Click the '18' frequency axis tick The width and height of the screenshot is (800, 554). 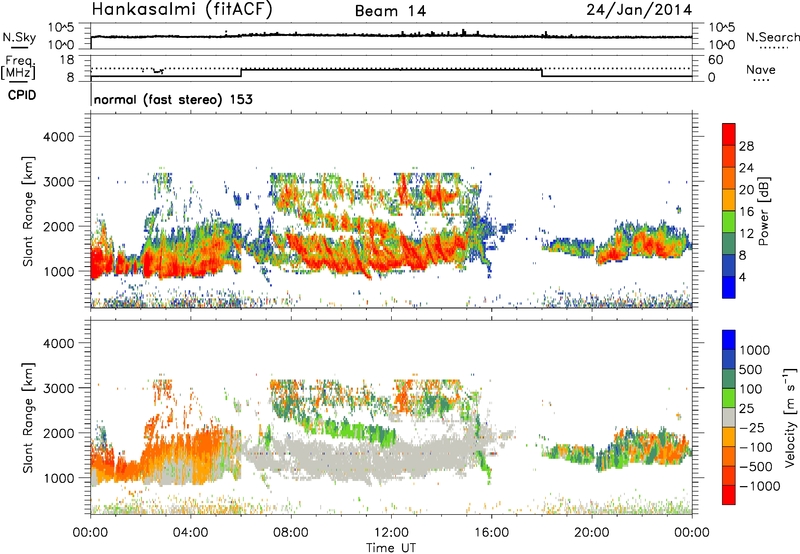[67, 60]
